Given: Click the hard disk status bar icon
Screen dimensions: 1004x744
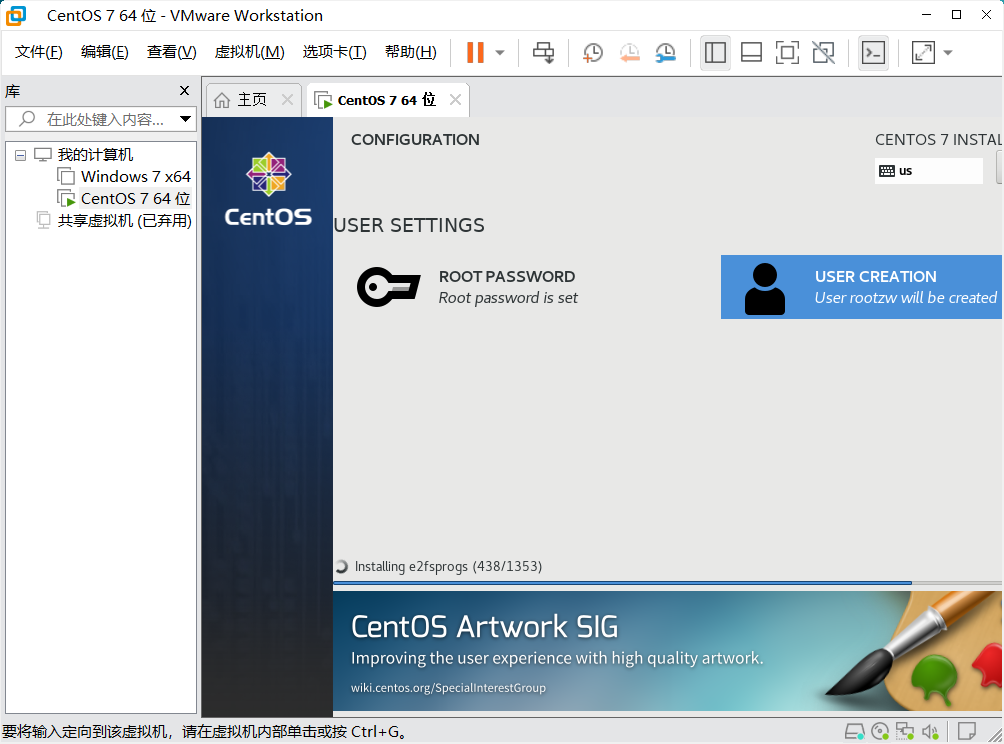Looking at the screenshot, I should (855, 731).
